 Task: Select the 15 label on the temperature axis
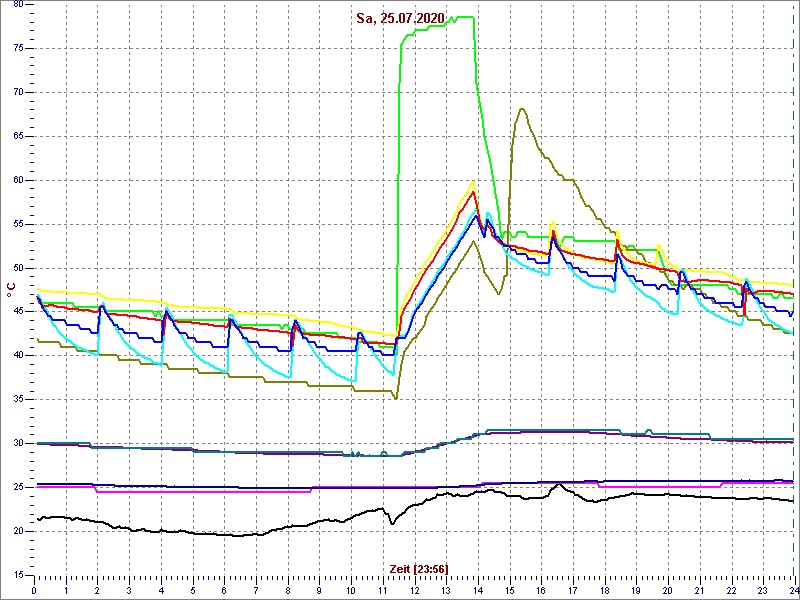(x=18, y=576)
